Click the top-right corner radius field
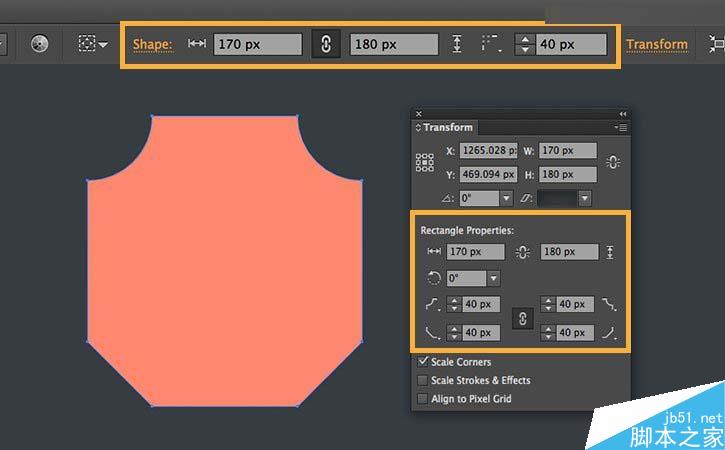The width and height of the screenshot is (725, 450). point(575,304)
